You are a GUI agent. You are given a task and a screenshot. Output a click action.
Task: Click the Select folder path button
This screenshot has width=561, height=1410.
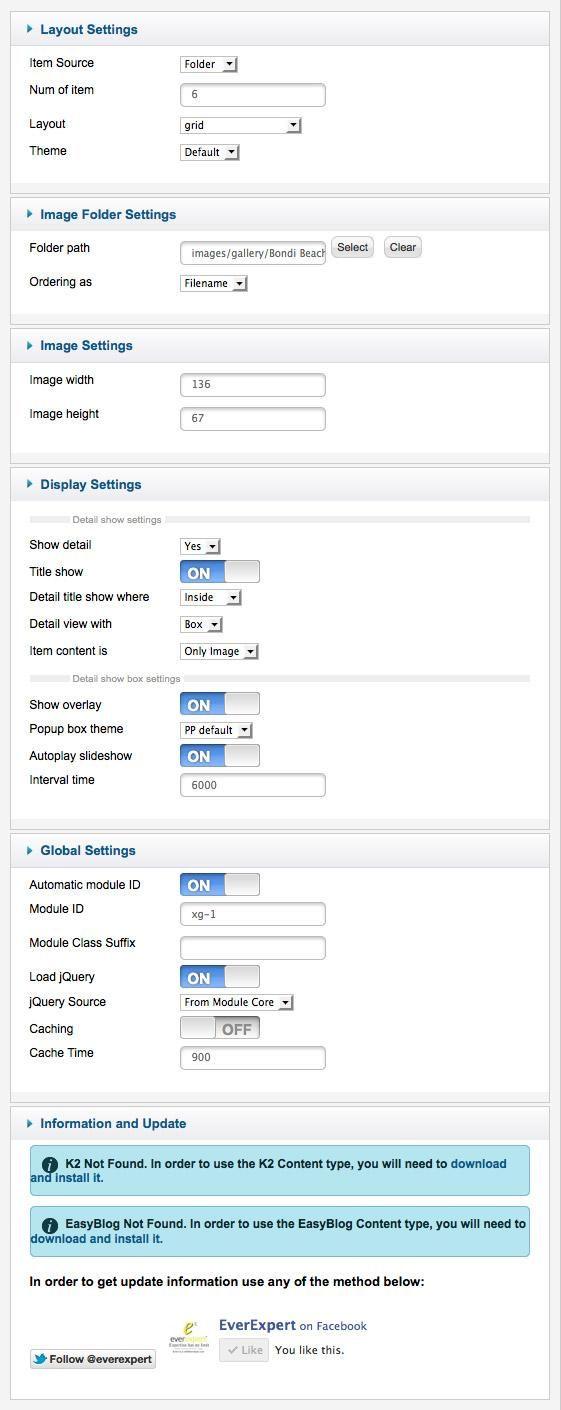point(352,248)
